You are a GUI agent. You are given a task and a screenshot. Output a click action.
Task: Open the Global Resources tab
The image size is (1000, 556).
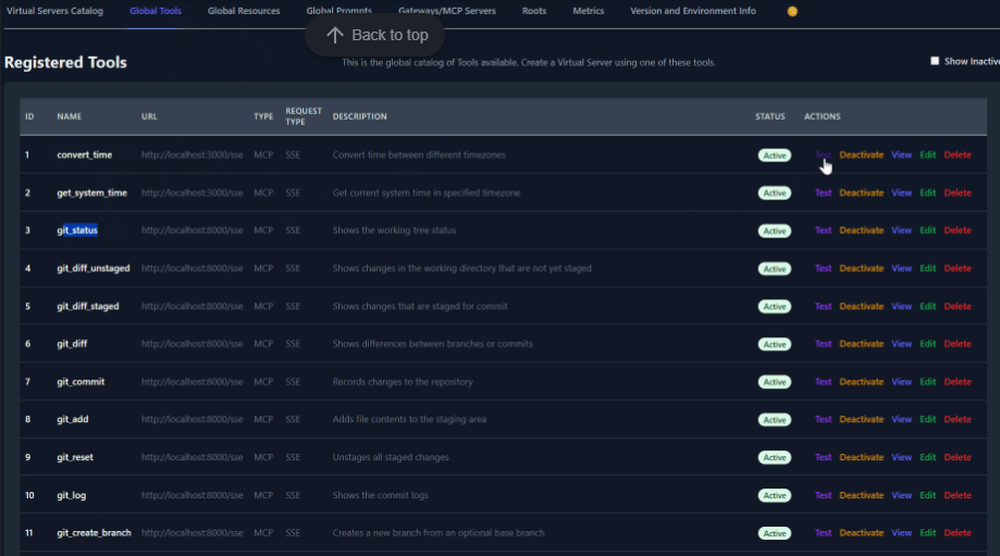click(244, 11)
